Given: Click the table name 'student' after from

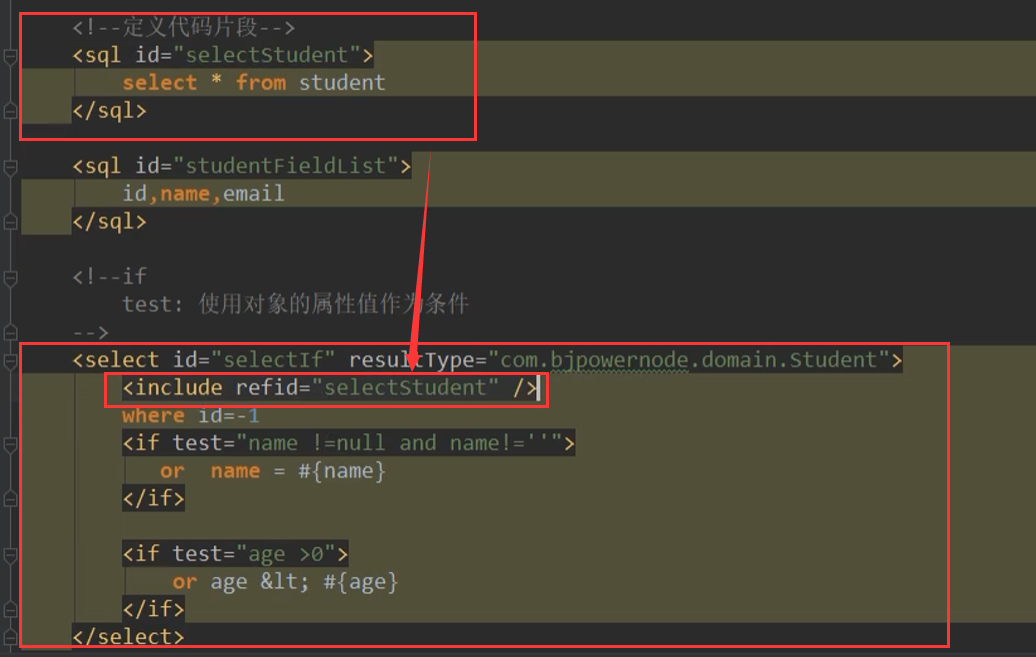Looking at the screenshot, I should coord(342,83).
